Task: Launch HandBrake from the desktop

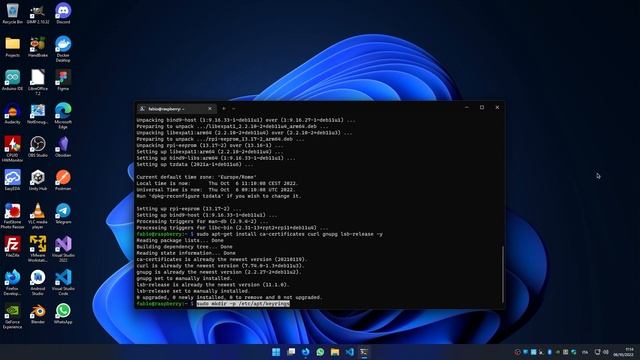Action: click(38, 47)
